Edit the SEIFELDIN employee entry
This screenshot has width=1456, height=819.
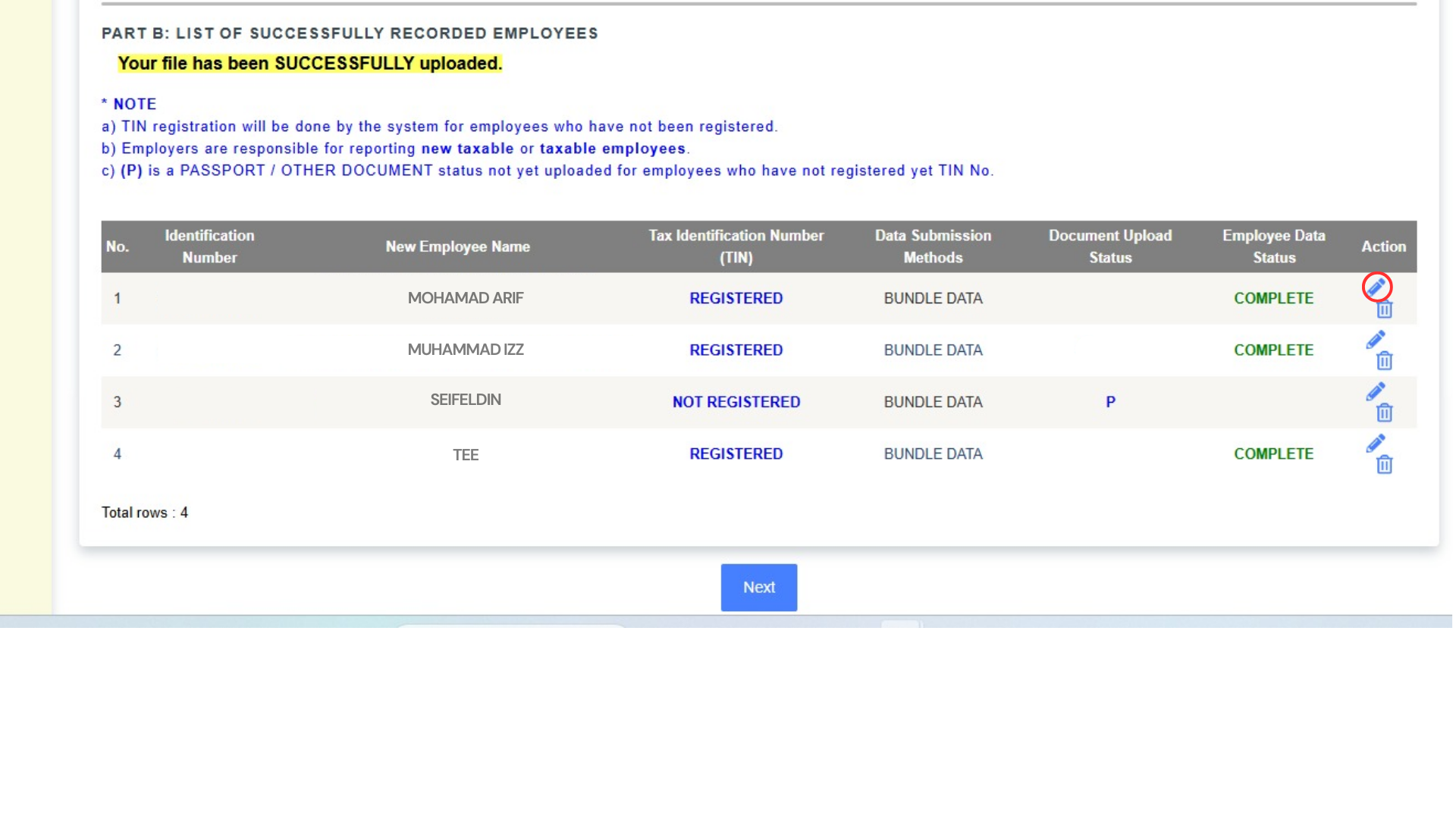click(x=1376, y=391)
